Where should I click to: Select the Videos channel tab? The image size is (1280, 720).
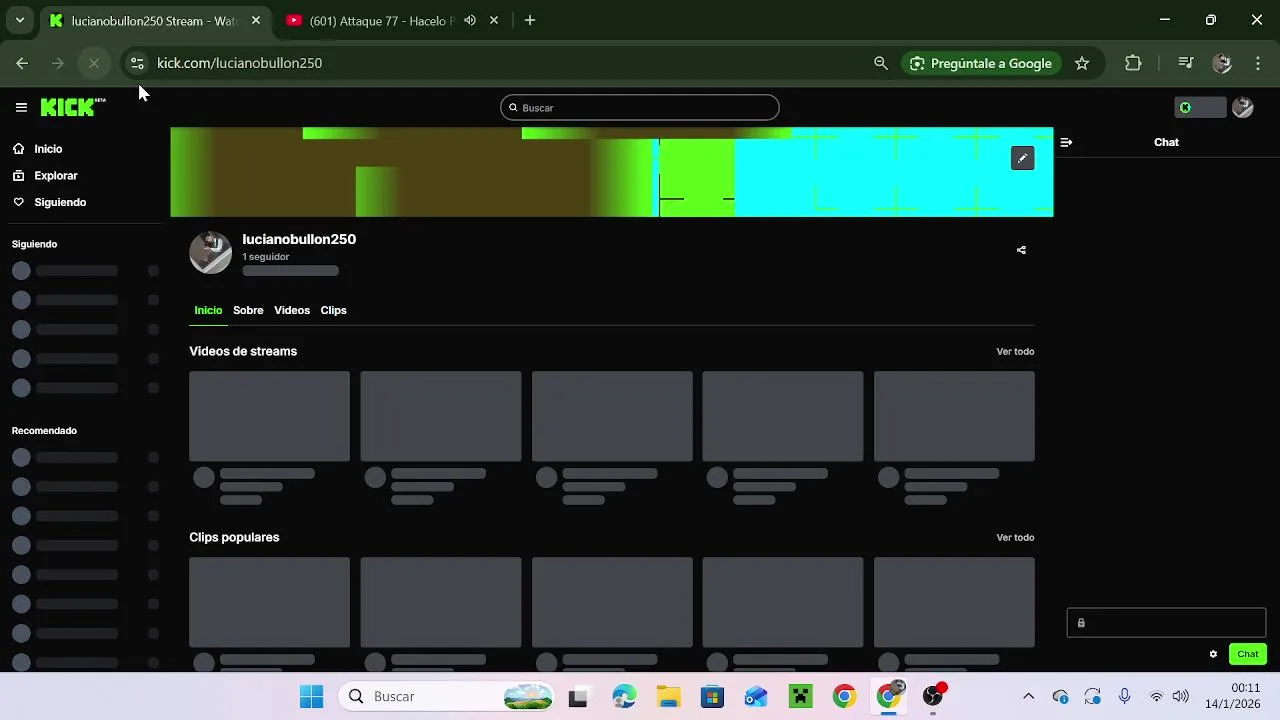(x=292, y=310)
